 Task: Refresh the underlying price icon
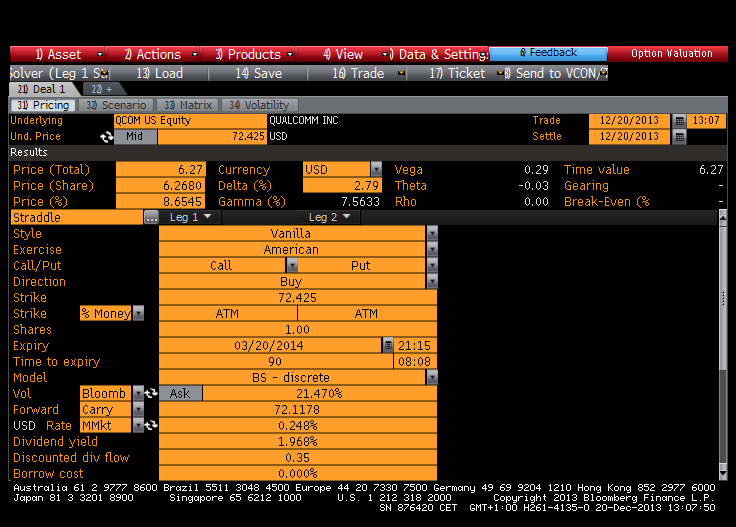pyautogui.click(x=107, y=137)
